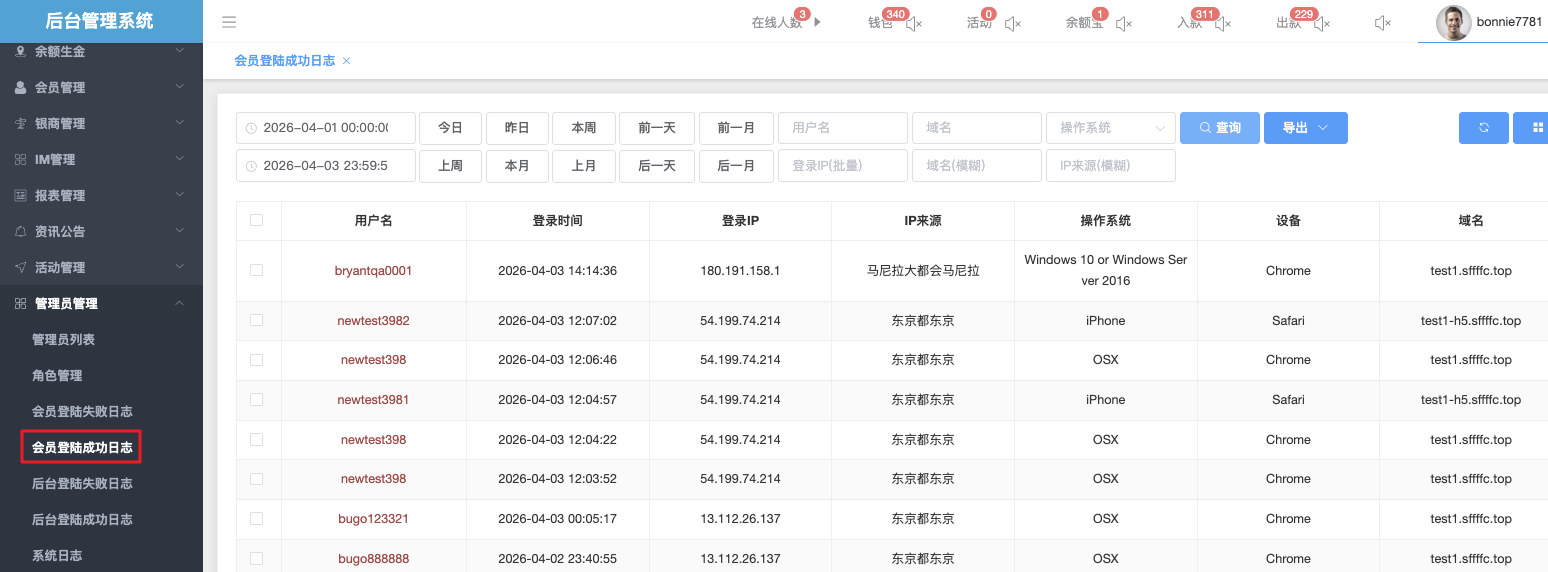The height and width of the screenshot is (572, 1548).
Task: Tick the checkbox for newtest3982 row
Action: pyautogui.click(x=257, y=320)
